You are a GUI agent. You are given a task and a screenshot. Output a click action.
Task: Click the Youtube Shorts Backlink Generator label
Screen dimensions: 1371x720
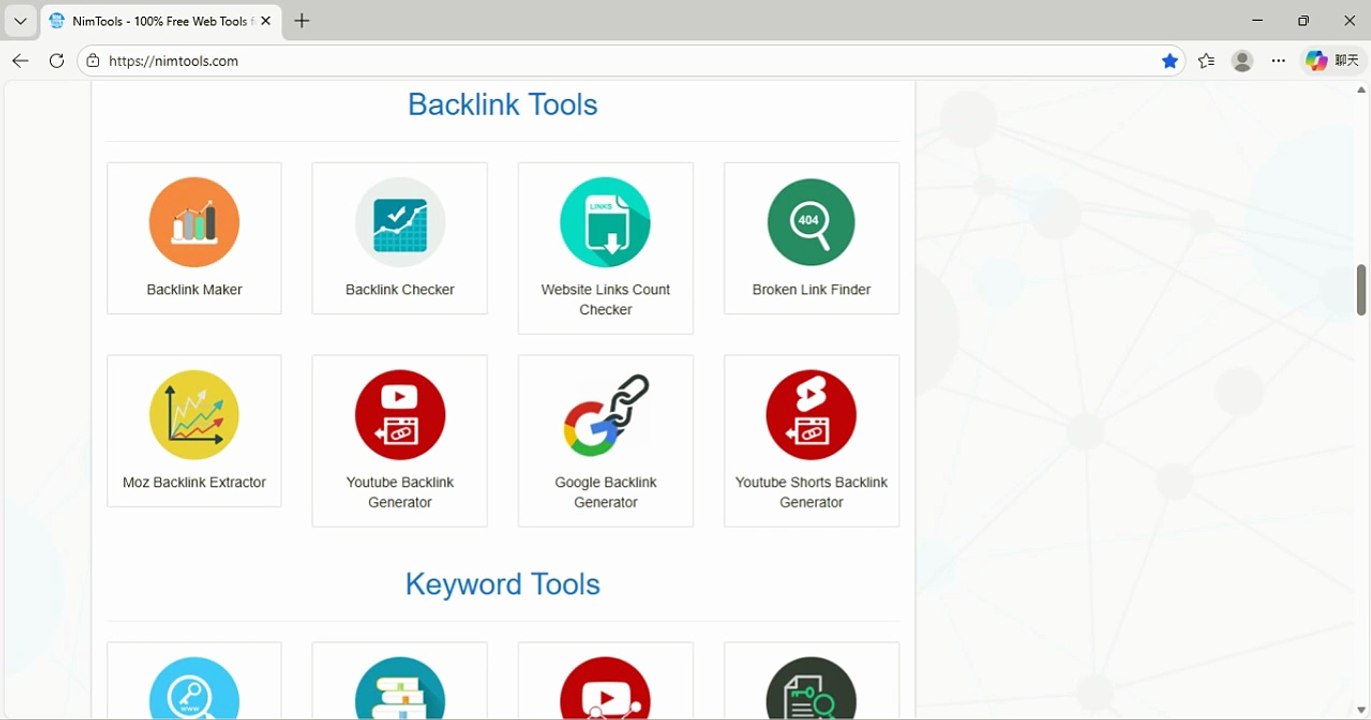click(811, 493)
